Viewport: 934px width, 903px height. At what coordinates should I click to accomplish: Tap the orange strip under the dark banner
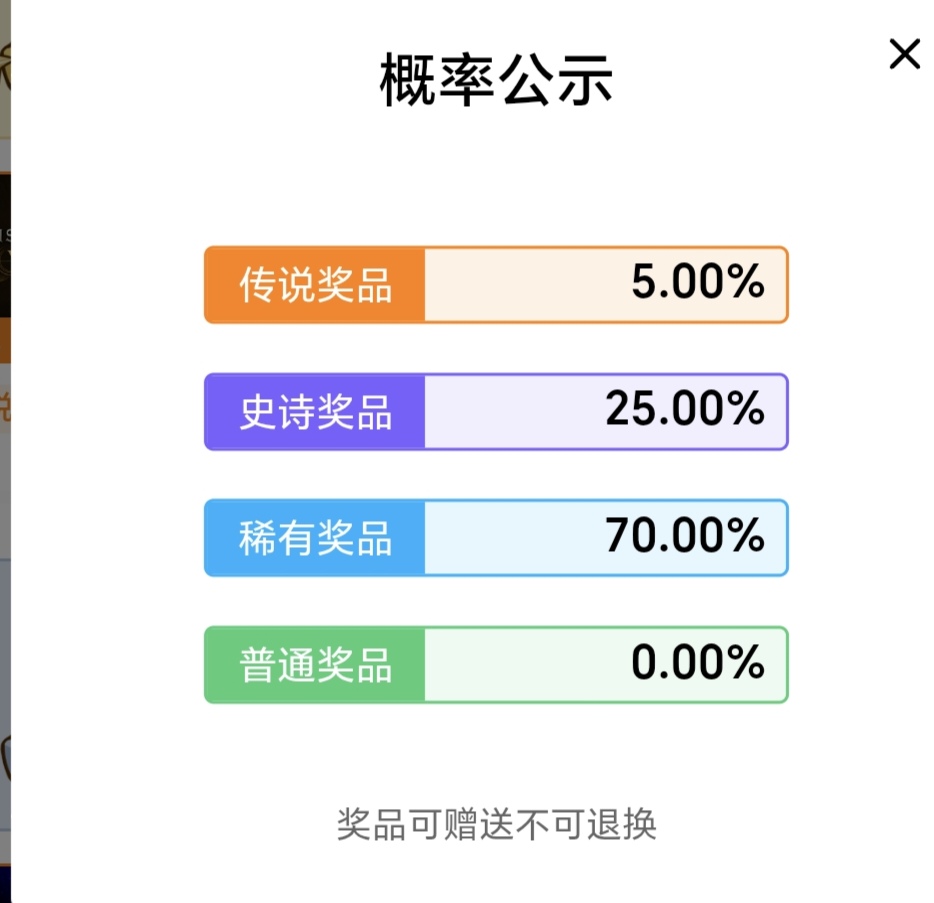pyautogui.click(x=5, y=342)
